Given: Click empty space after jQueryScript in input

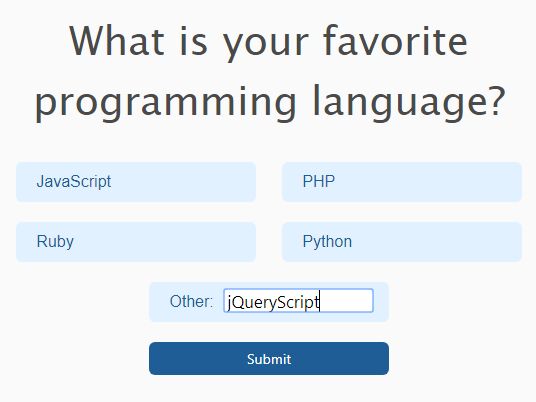Looking at the screenshot, I should coord(346,301).
